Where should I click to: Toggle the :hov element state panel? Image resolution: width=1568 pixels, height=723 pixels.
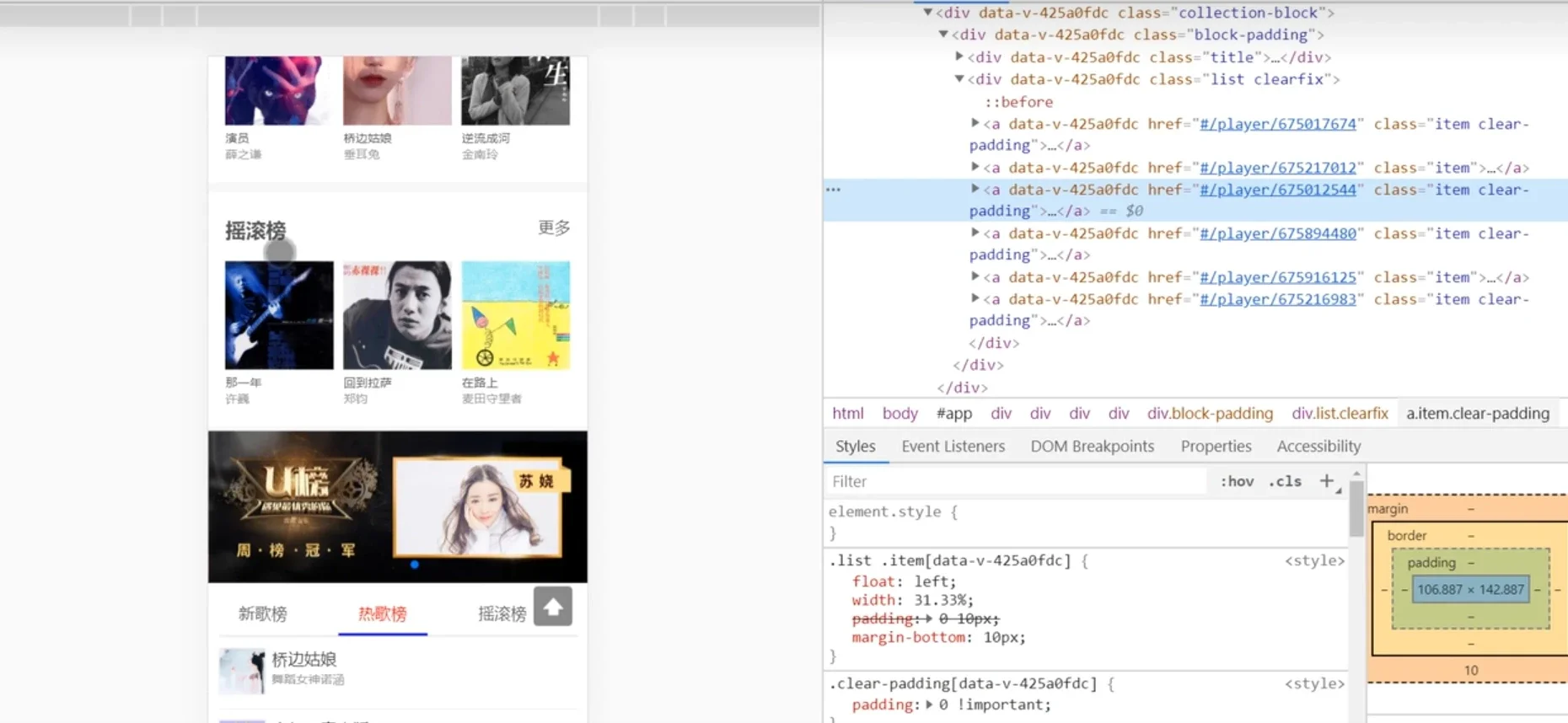[1237, 481]
